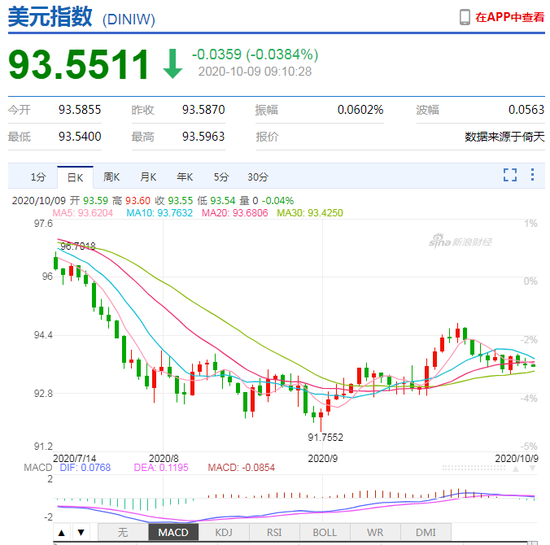This screenshot has height=545, width=550.
Task: Click the 今开 value 93.5855
Action: point(80,110)
